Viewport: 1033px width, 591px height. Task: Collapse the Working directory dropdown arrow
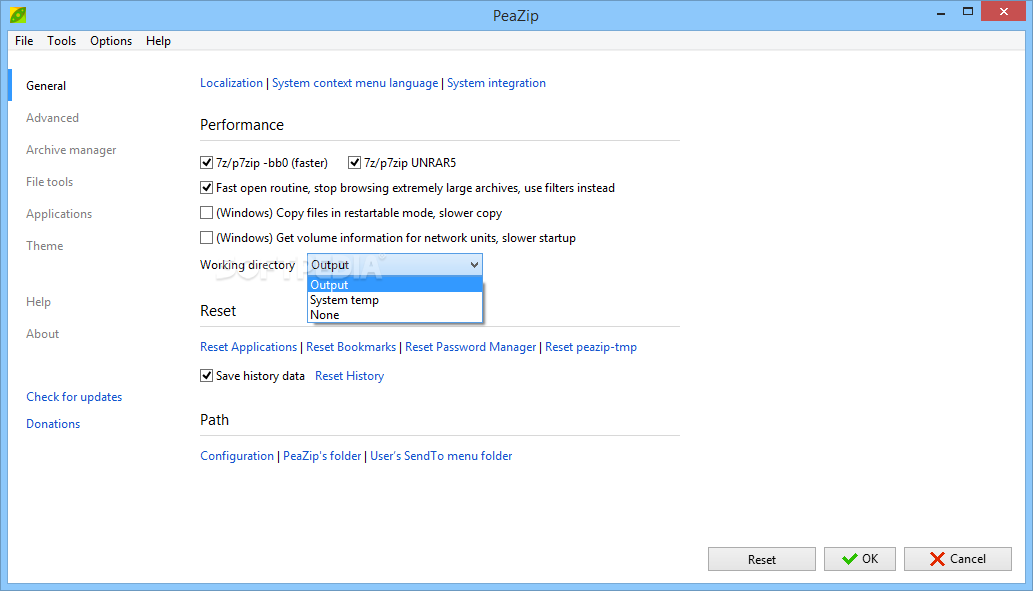[x=474, y=265]
